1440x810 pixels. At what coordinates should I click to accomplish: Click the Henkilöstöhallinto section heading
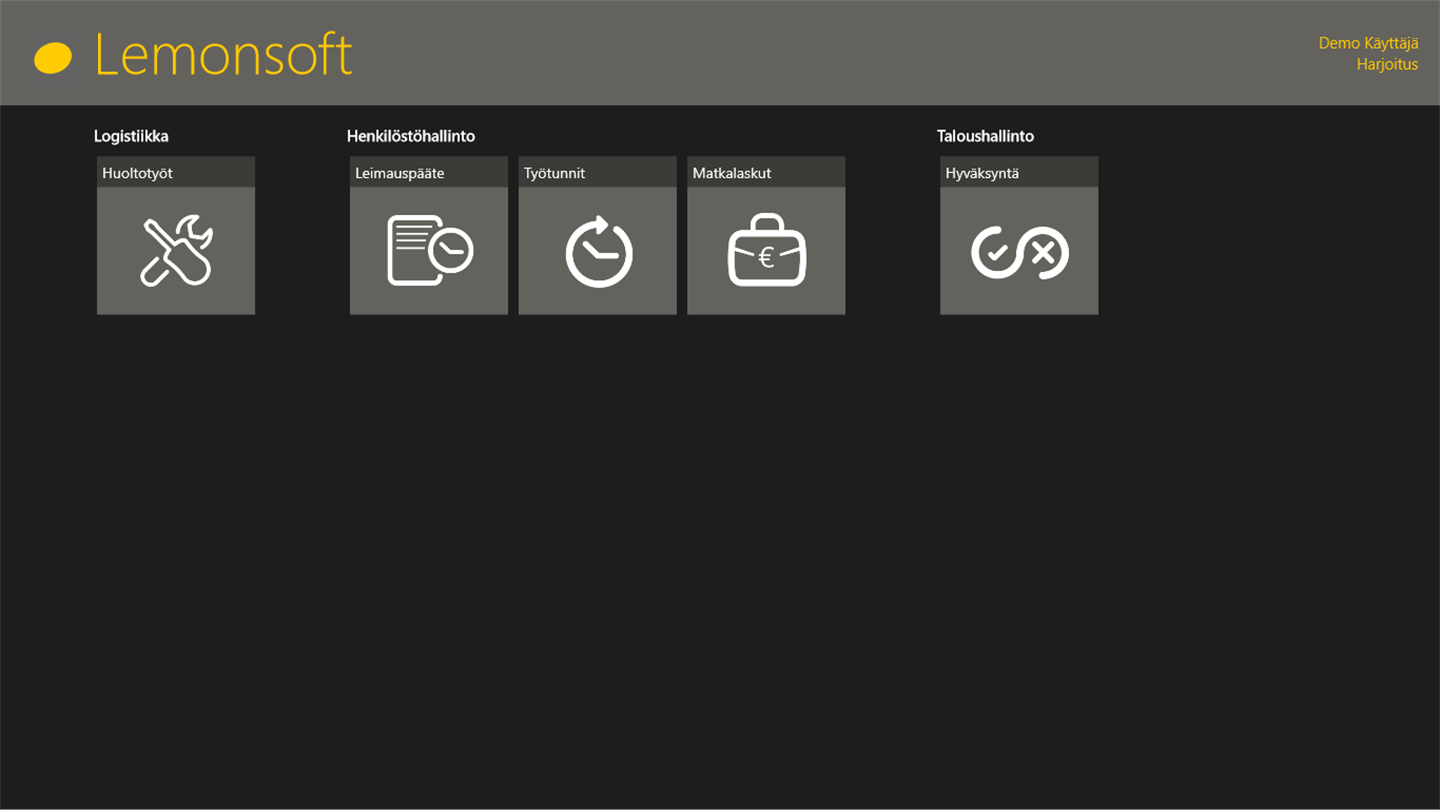tap(411, 136)
